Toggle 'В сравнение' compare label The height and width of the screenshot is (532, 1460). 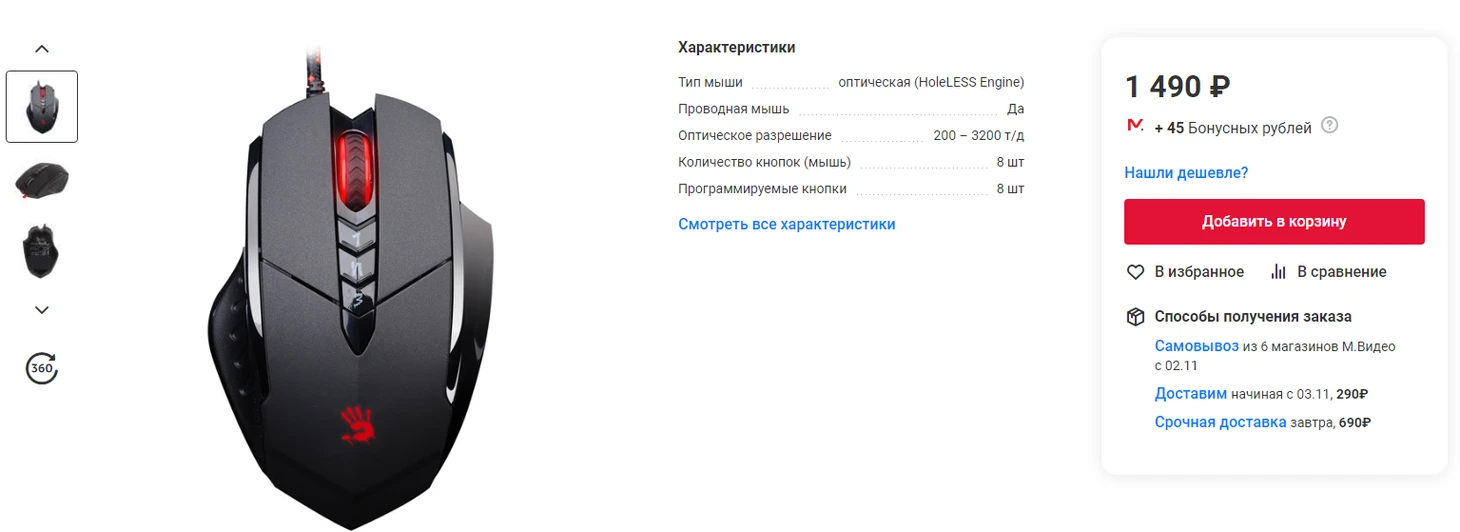tap(1342, 272)
